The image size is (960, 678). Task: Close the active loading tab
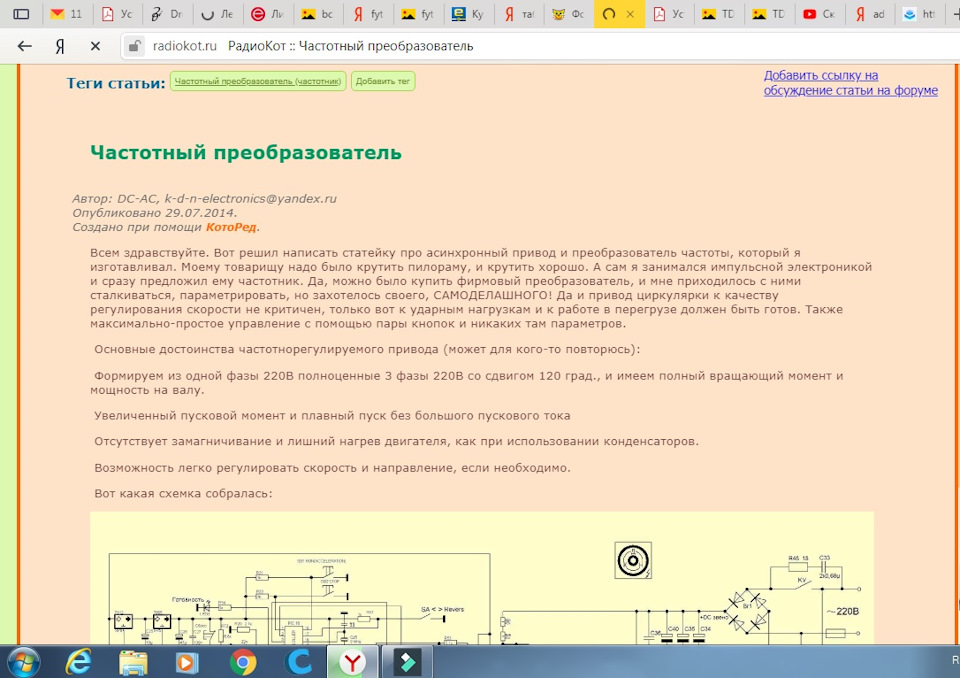(x=630, y=14)
